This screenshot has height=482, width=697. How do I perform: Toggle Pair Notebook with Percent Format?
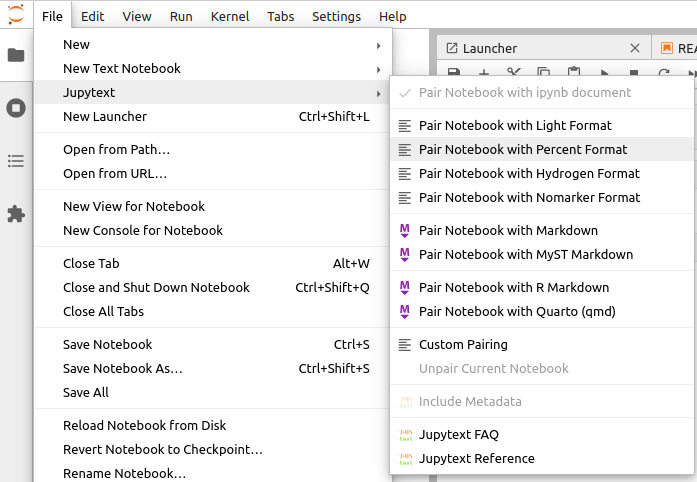click(542, 149)
